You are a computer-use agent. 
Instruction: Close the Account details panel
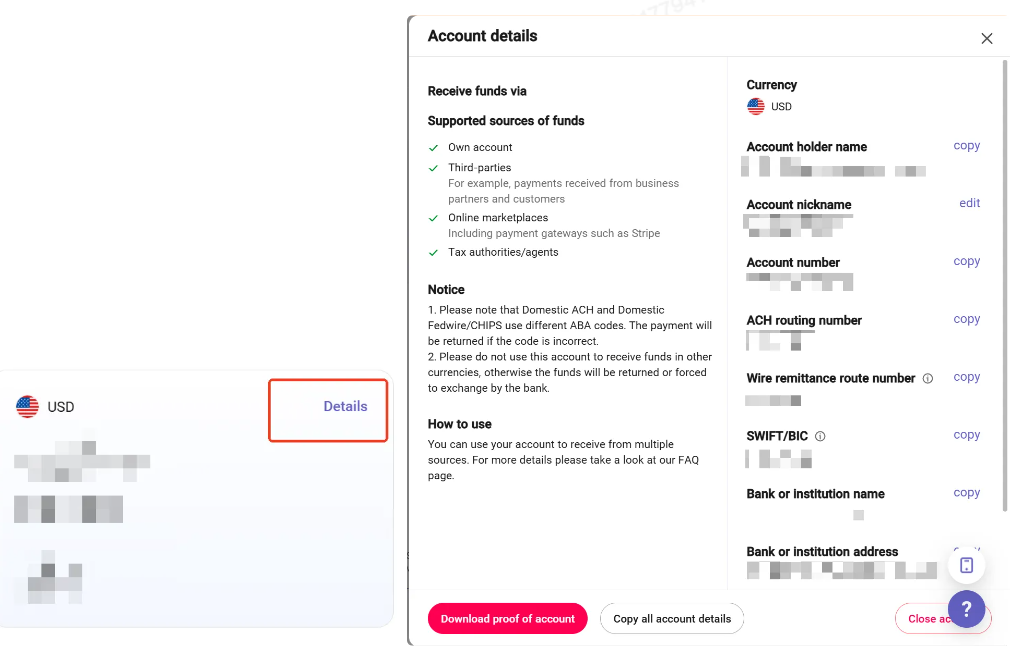[987, 39]
